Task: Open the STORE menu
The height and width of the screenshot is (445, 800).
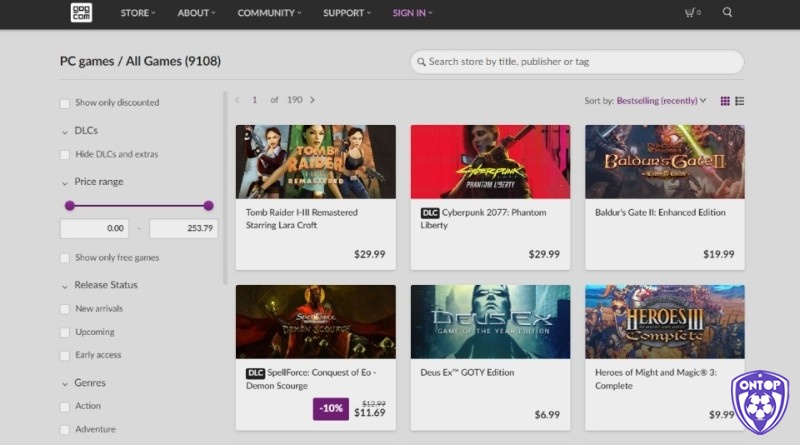Action: tap(138, 13)
